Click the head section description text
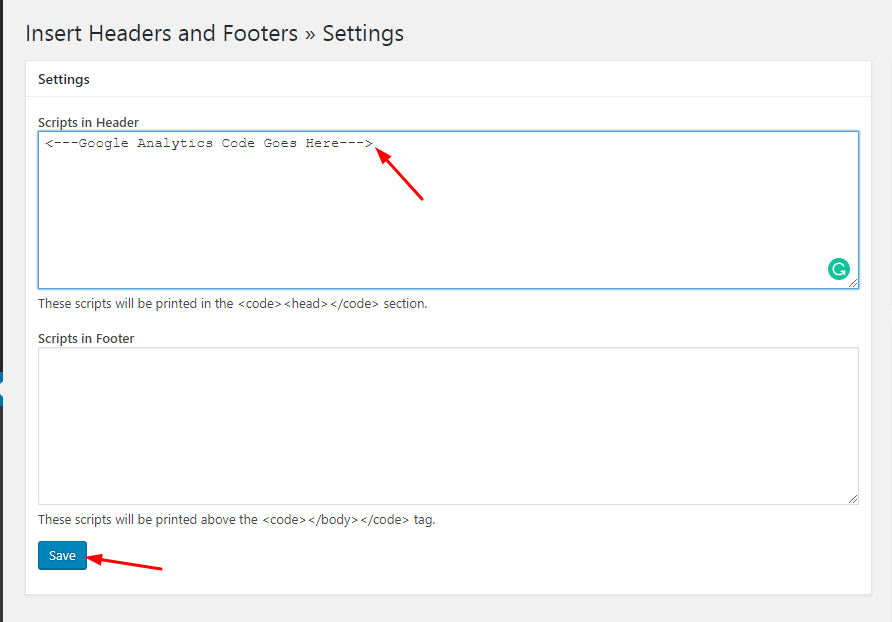The width and height of the screenshot is (892, 622). [232, 303]
